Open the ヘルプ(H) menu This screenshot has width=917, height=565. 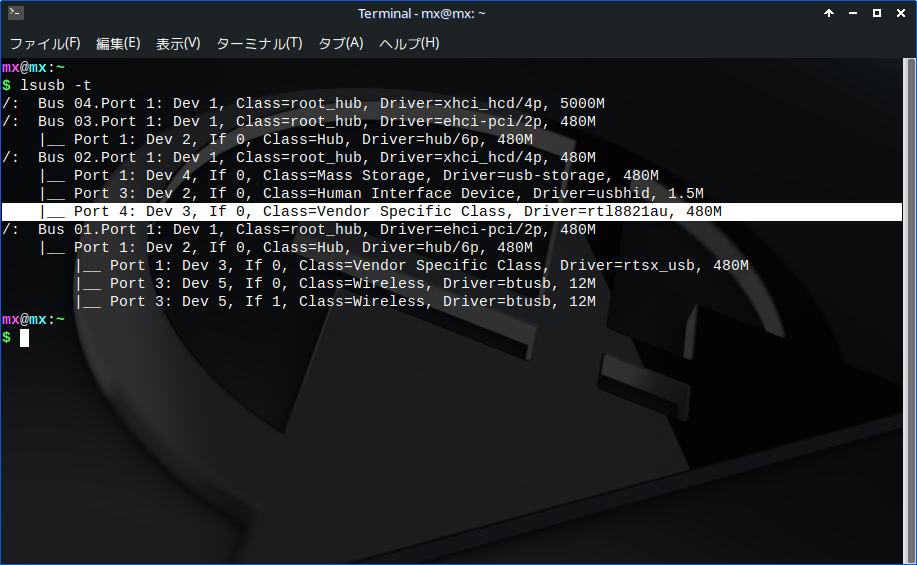409,43
